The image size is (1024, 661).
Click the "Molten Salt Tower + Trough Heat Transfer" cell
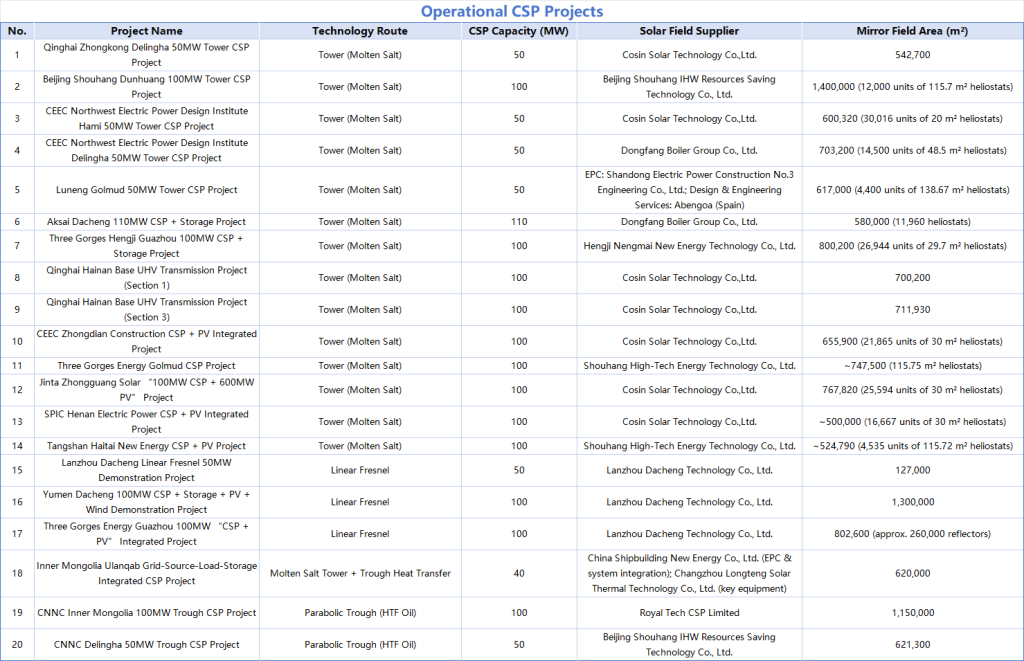(359, 573)
